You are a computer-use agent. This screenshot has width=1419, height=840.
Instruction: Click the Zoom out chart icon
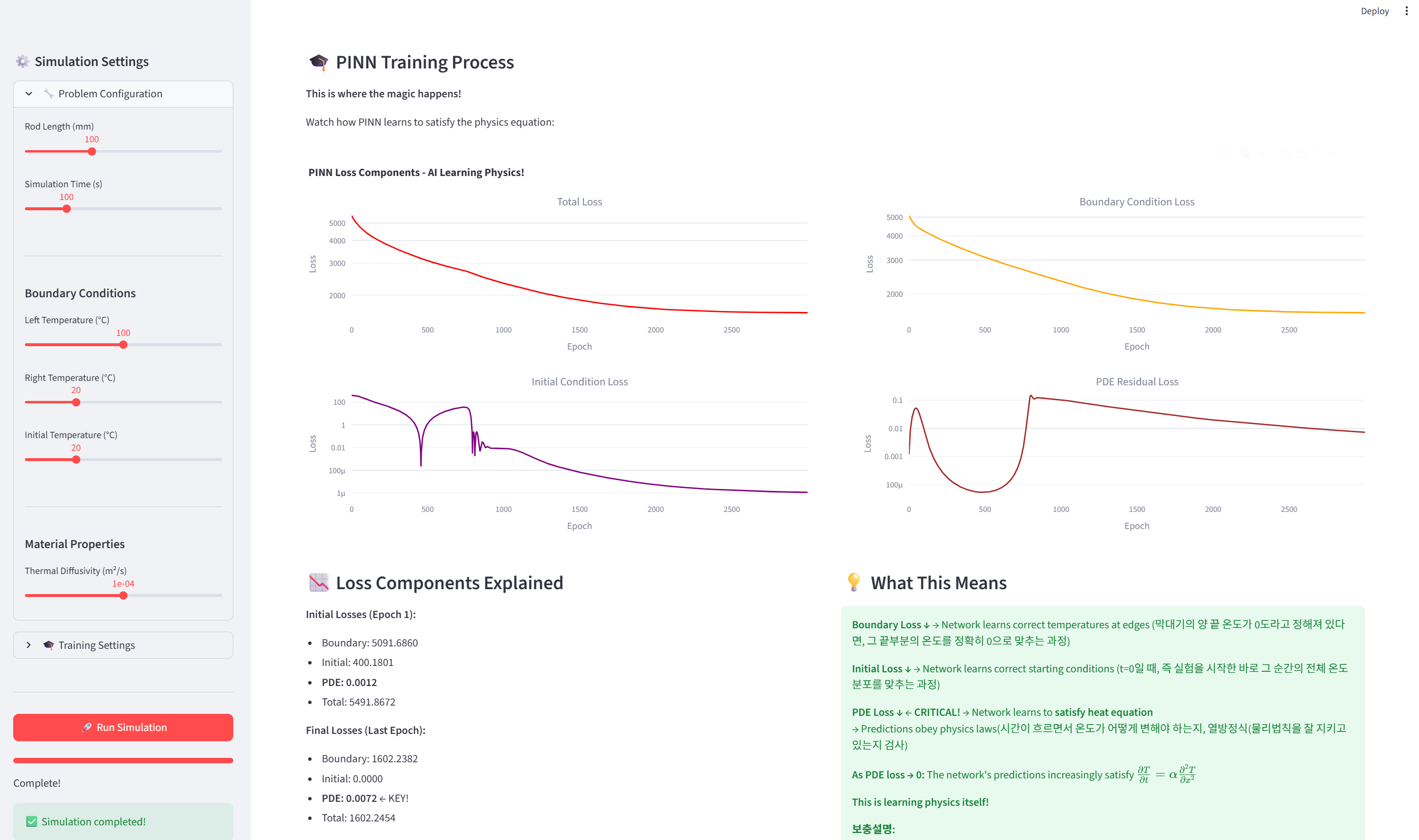tap(1301, 154)
